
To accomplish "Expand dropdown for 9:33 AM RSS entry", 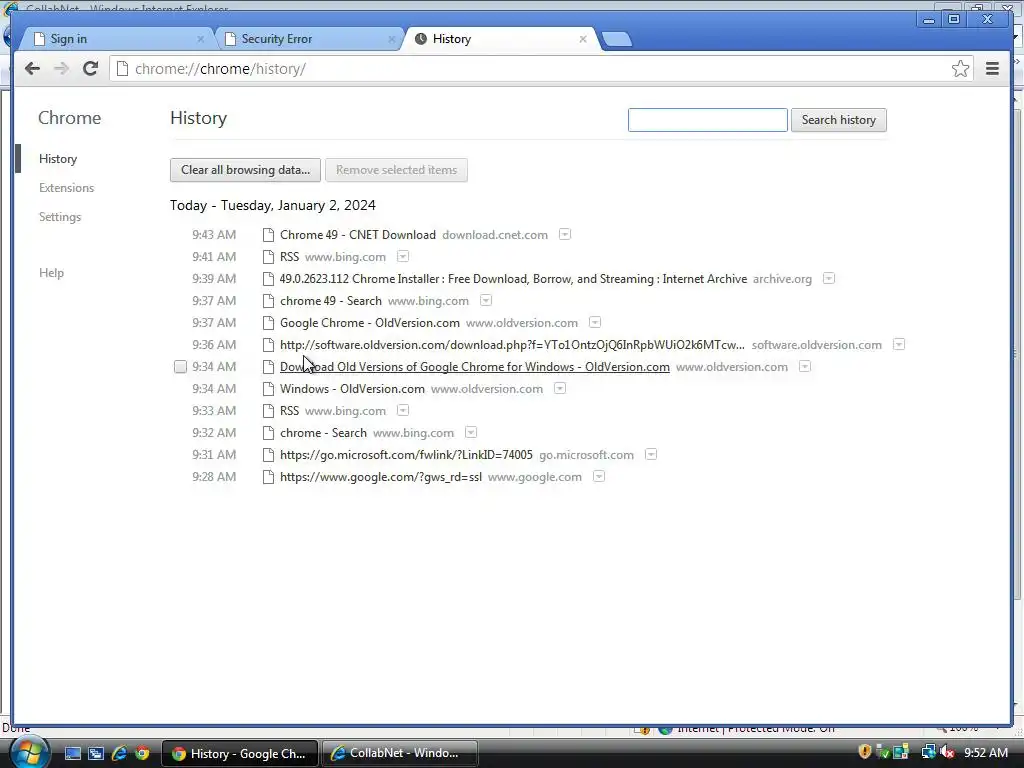I will (403, 410).
